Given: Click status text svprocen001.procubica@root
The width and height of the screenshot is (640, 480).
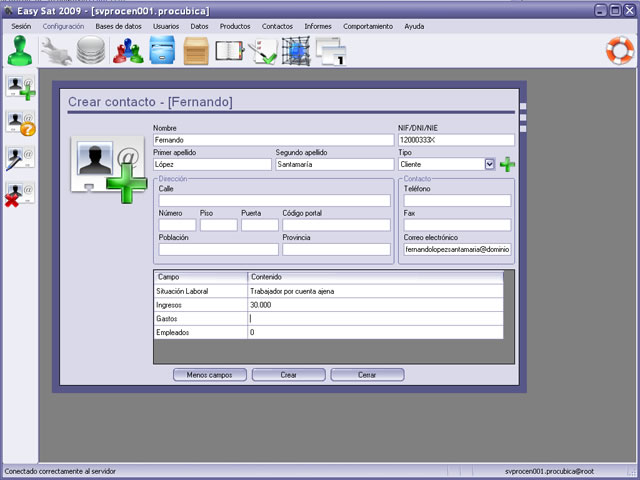Looking at the screenshot, I should click(549, 471).
